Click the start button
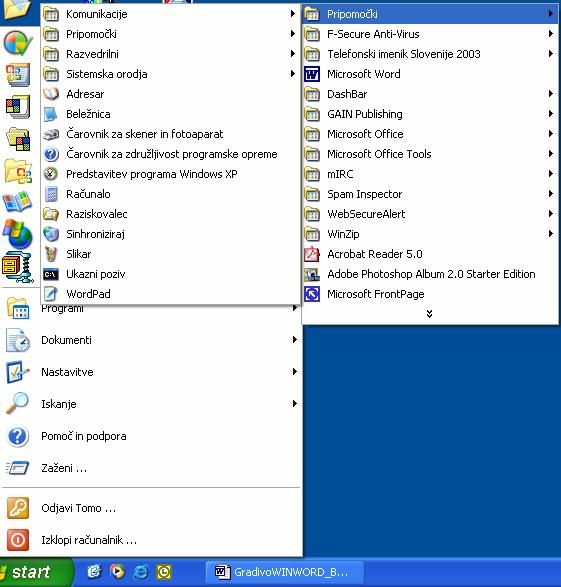The height and width of the screenshot is (587, 561). coord(36,572)
